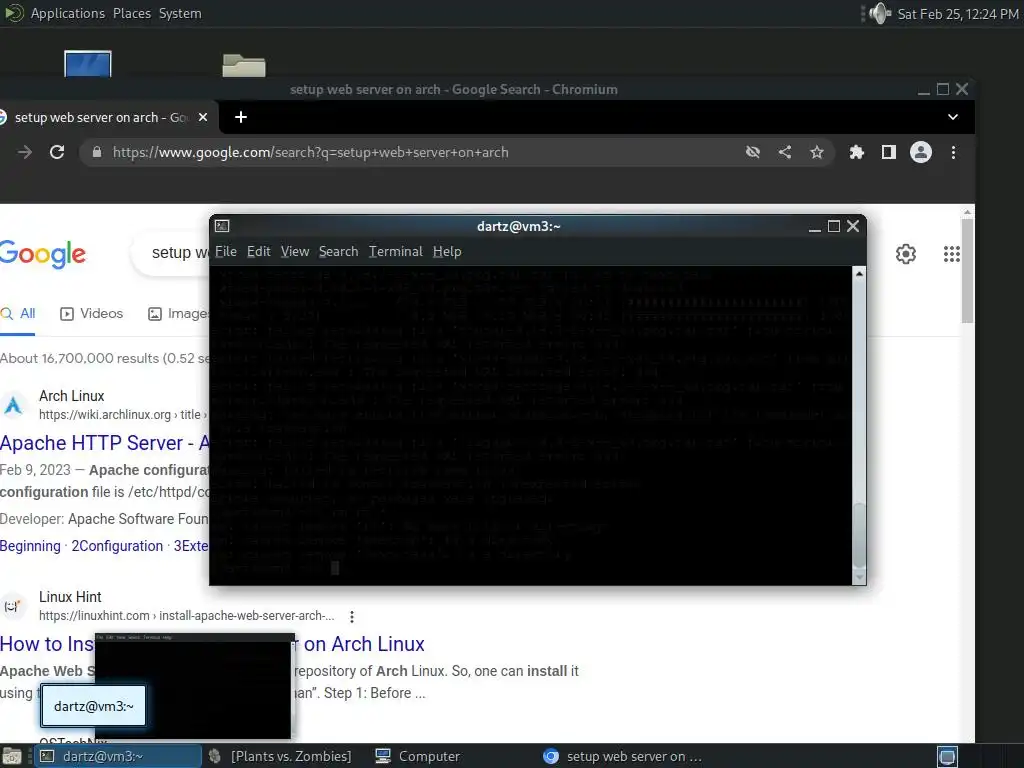Click the terminal scrollbar thumb
Image resolution: width=1024 pixels, height=768 pixels.
(x=859, y=534)
